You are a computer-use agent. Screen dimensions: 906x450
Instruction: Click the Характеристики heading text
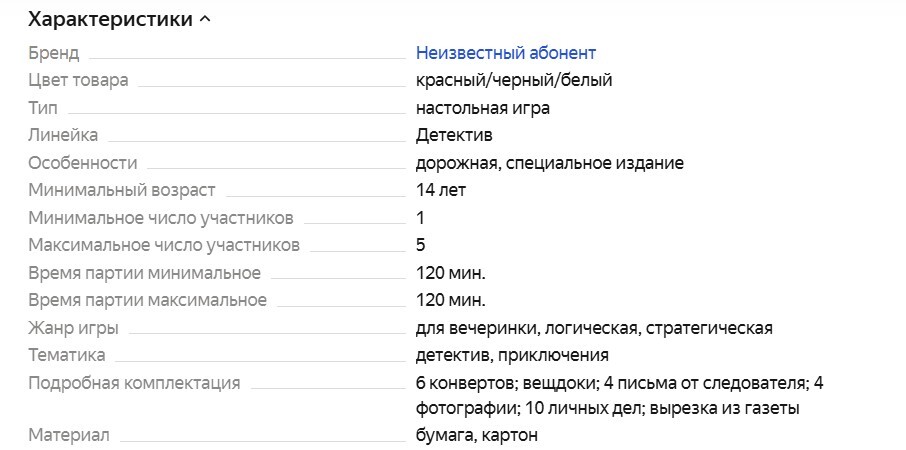click(110, 19)
